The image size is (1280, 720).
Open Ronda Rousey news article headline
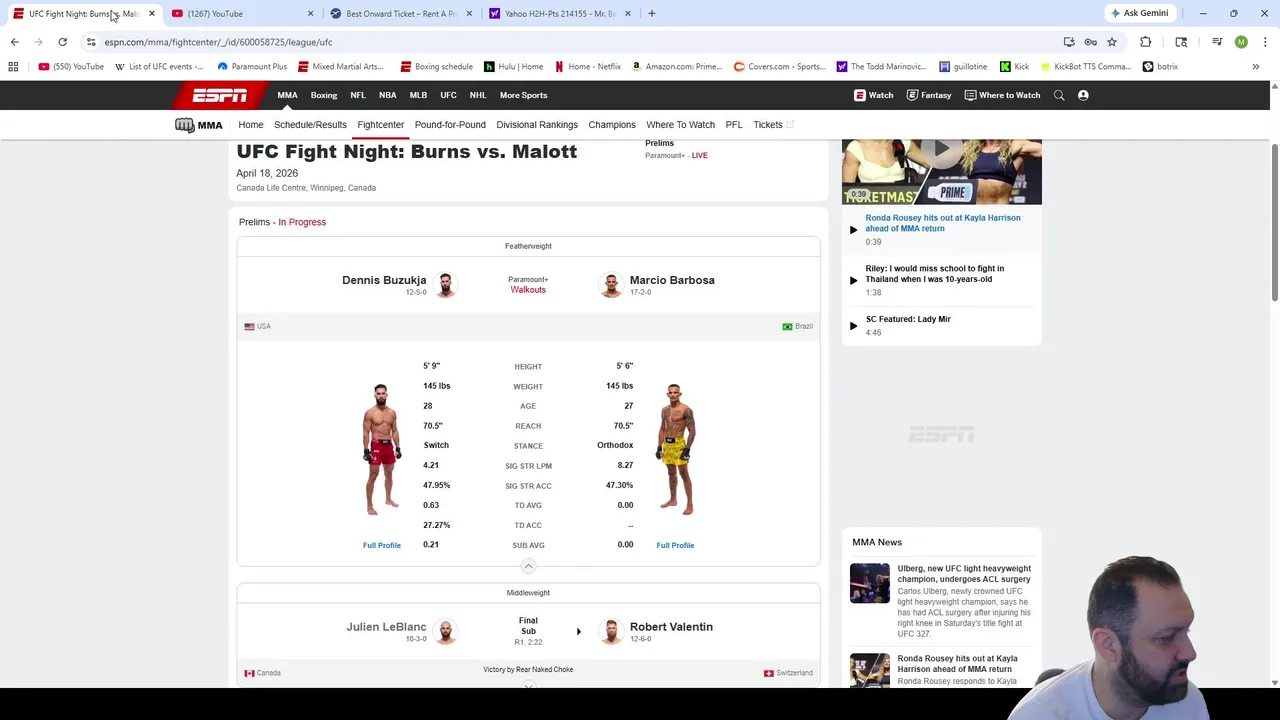click(x=957, y=664)
